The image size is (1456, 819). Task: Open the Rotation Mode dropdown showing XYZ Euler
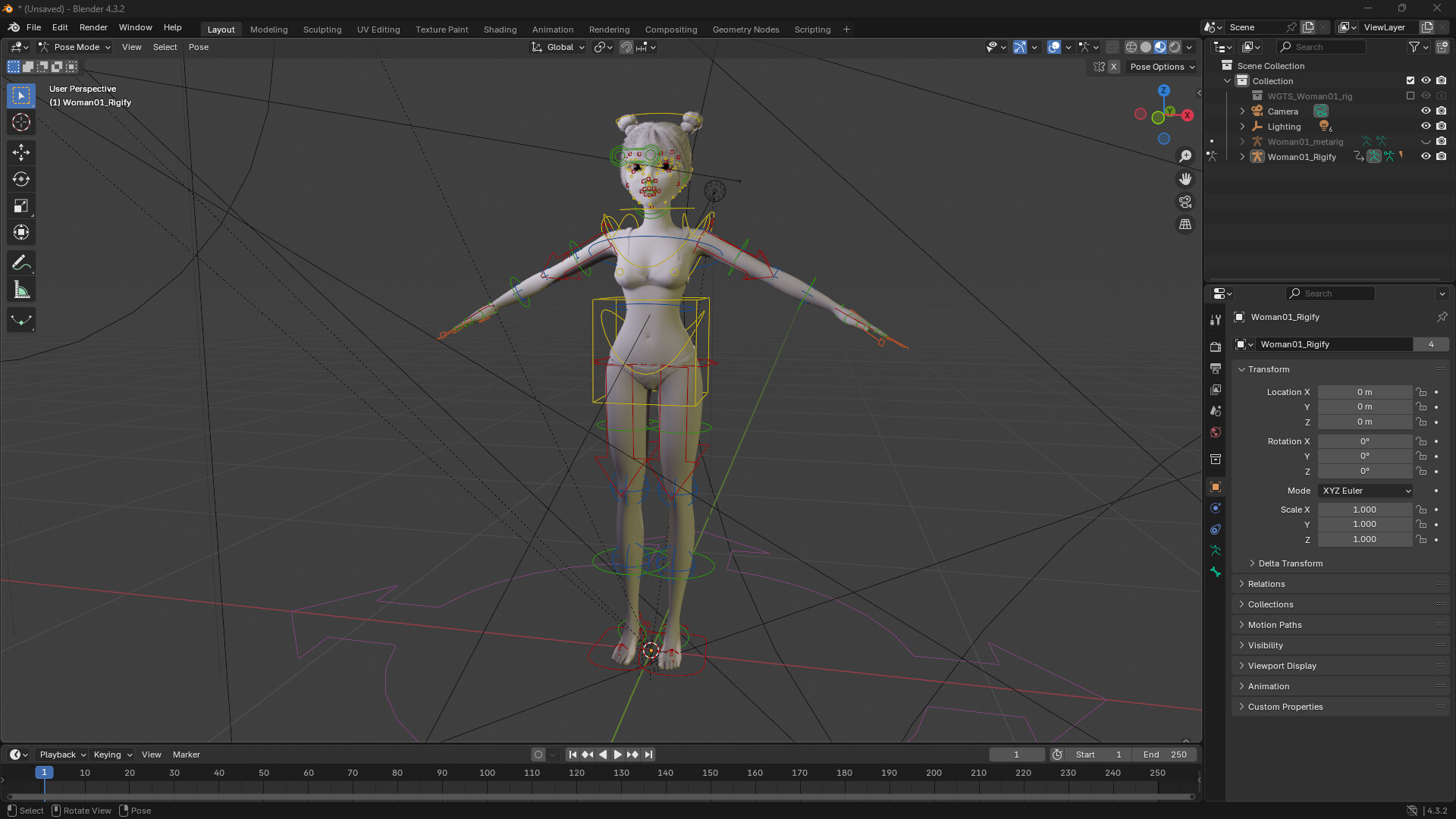tap(1364, 491)
